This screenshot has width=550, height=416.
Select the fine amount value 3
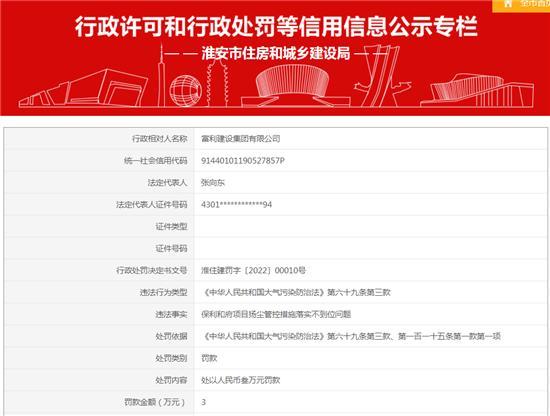(x=203, y=402)
